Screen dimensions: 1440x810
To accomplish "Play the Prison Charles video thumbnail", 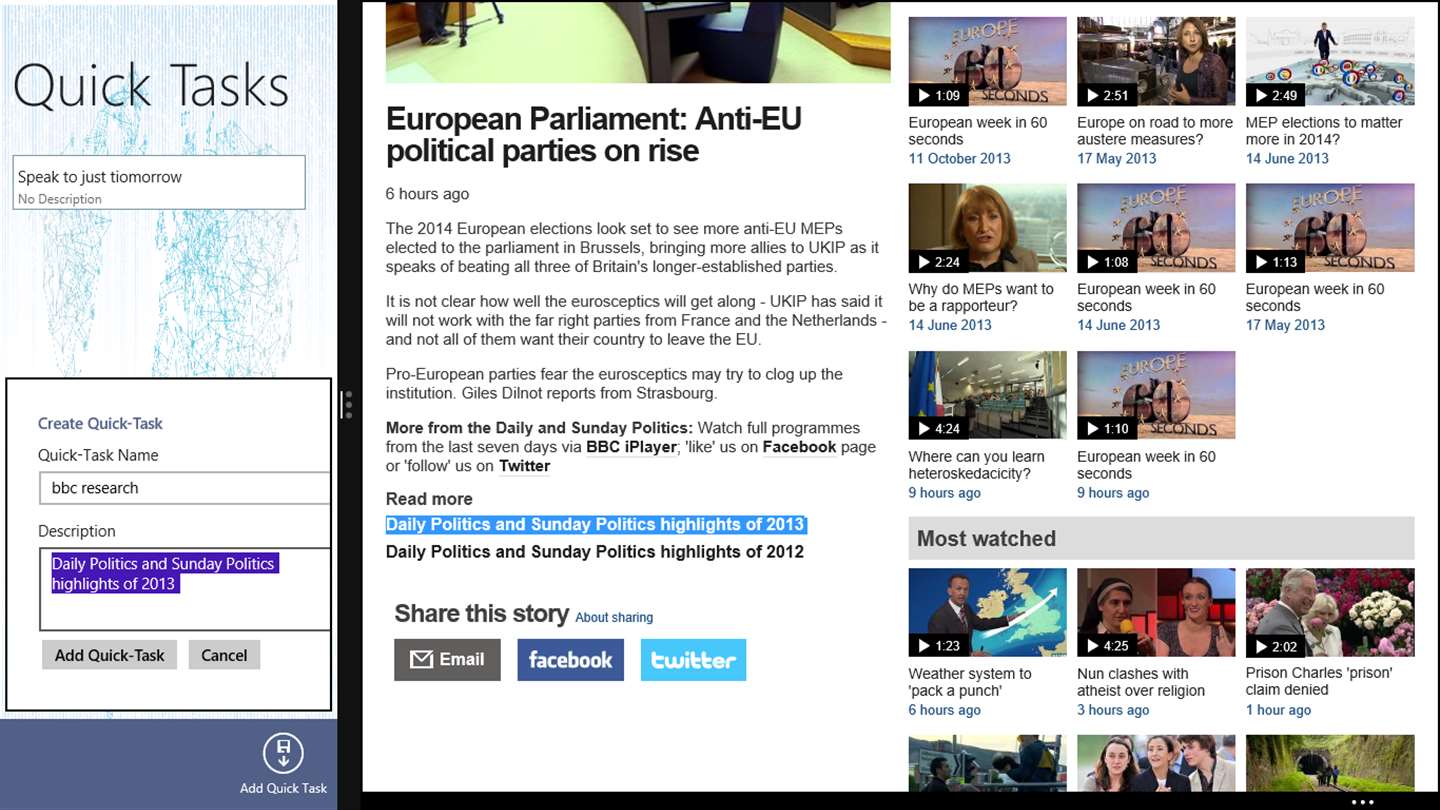I will tap(1330, 612).
